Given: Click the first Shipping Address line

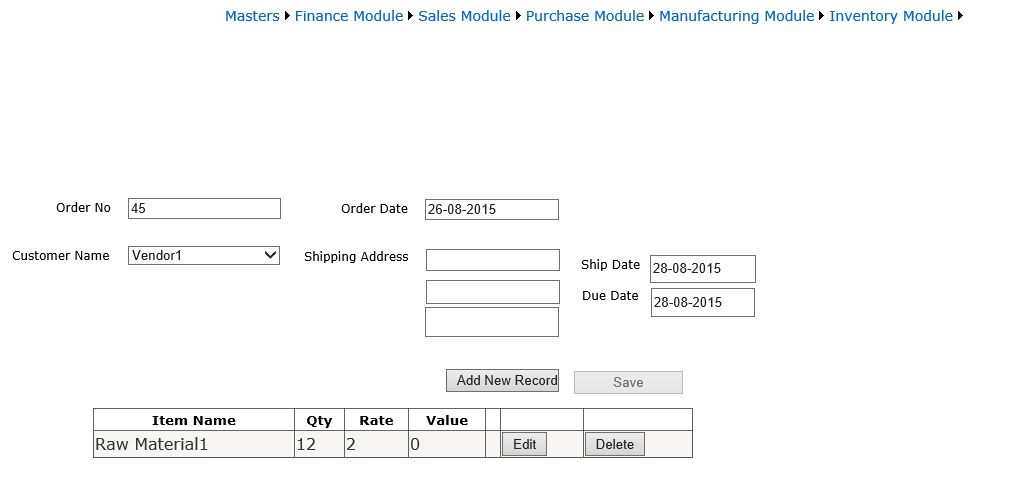Looking at the screenshot, I should (492, 260).
